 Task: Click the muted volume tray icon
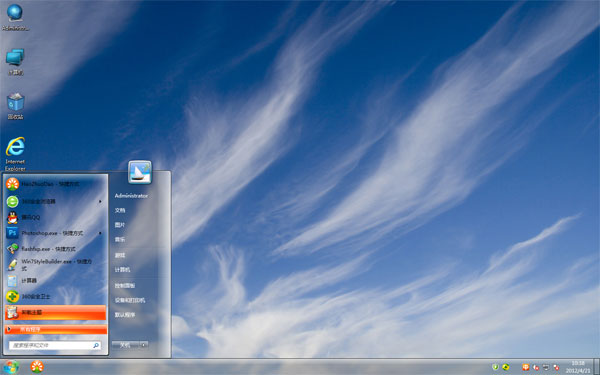coord(536,367)
